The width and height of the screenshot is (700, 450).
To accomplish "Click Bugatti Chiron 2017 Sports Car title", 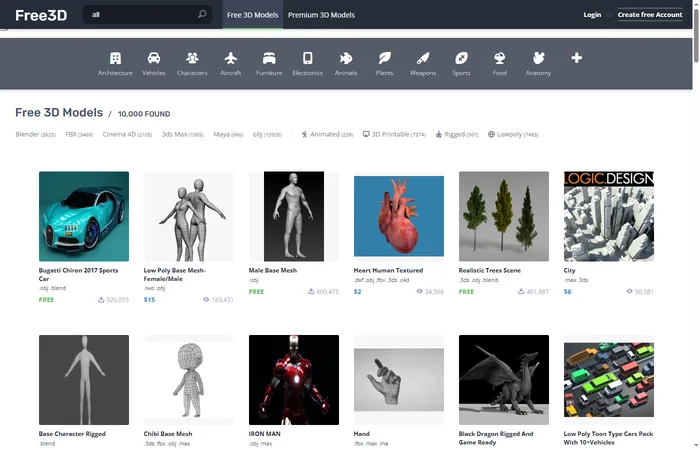I will tap(79, 275).
